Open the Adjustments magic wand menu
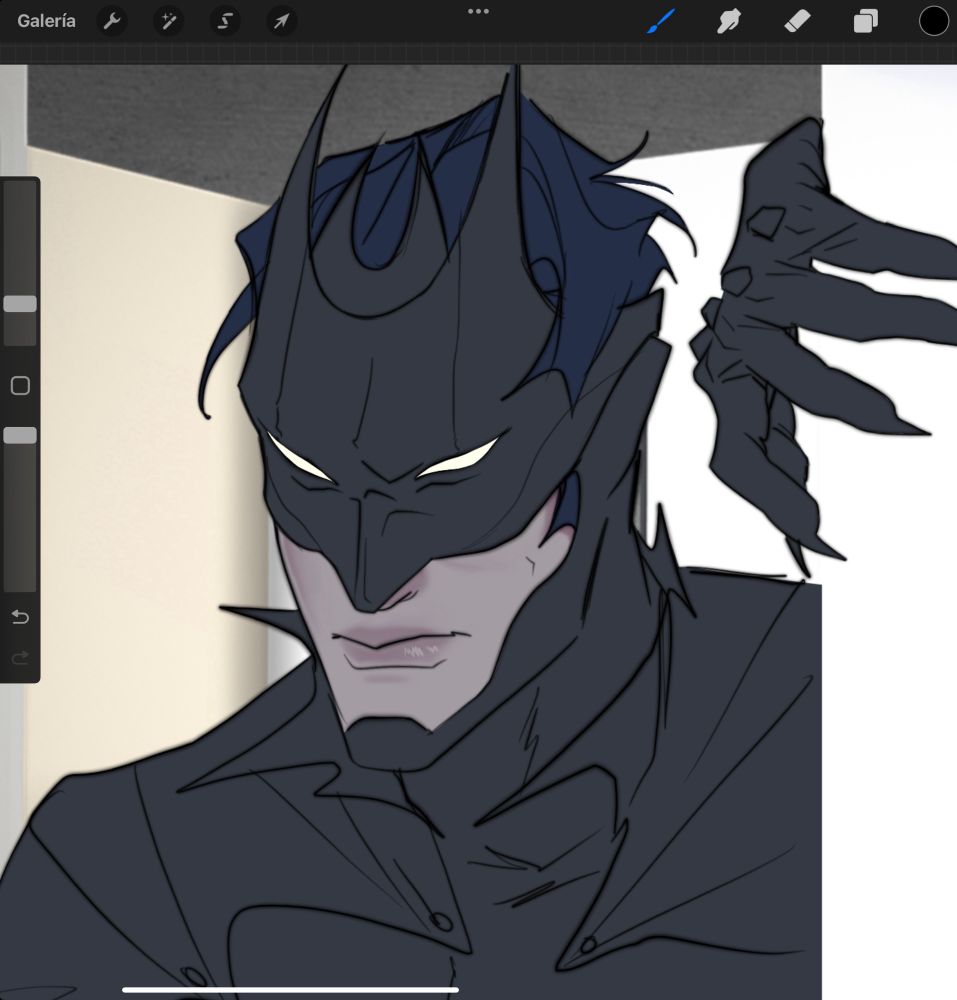This screenshot has height=1000, width=957. [x=168, y=21]
